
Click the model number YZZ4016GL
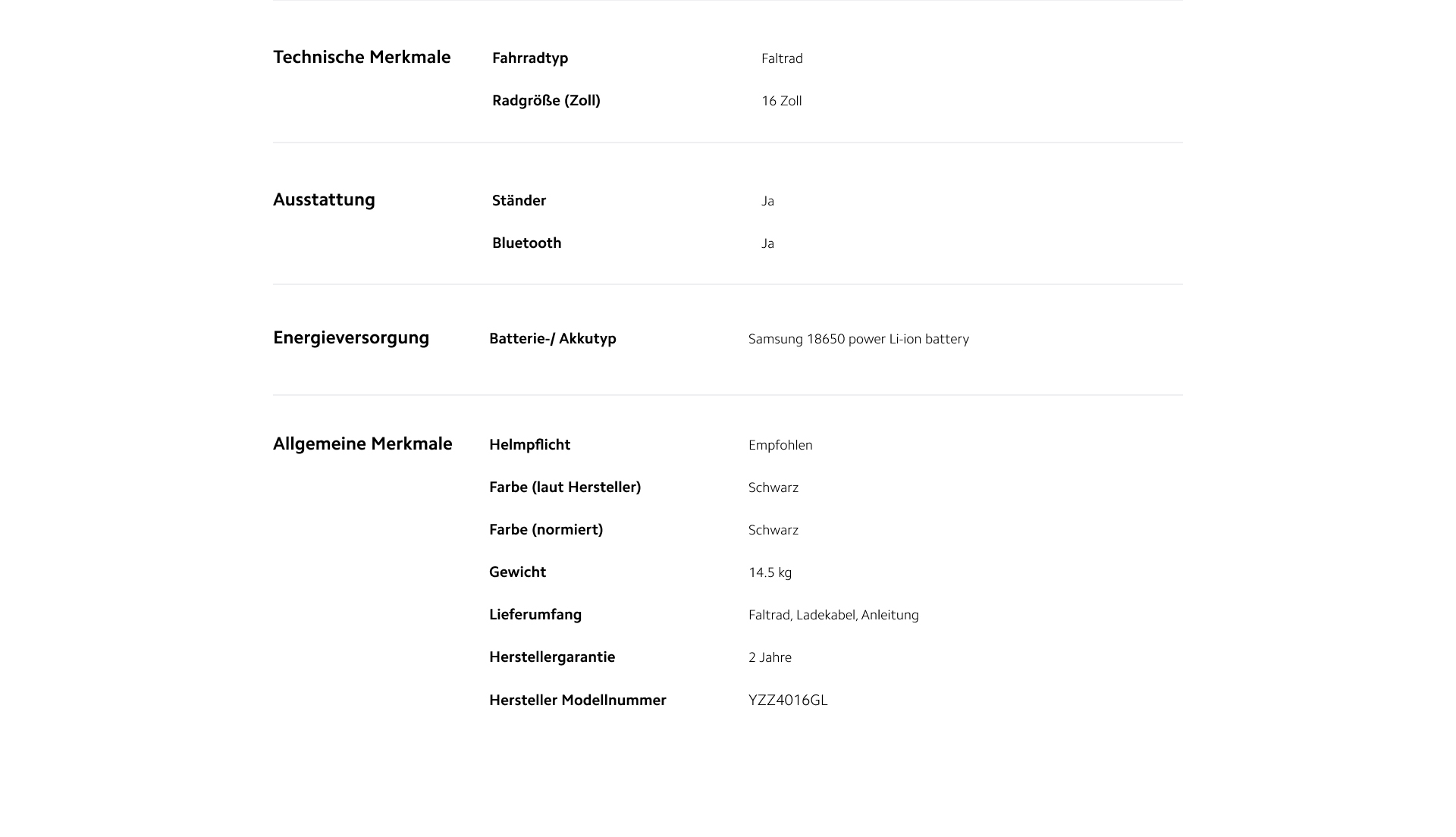pyautogui.click(x=788, y=701)
